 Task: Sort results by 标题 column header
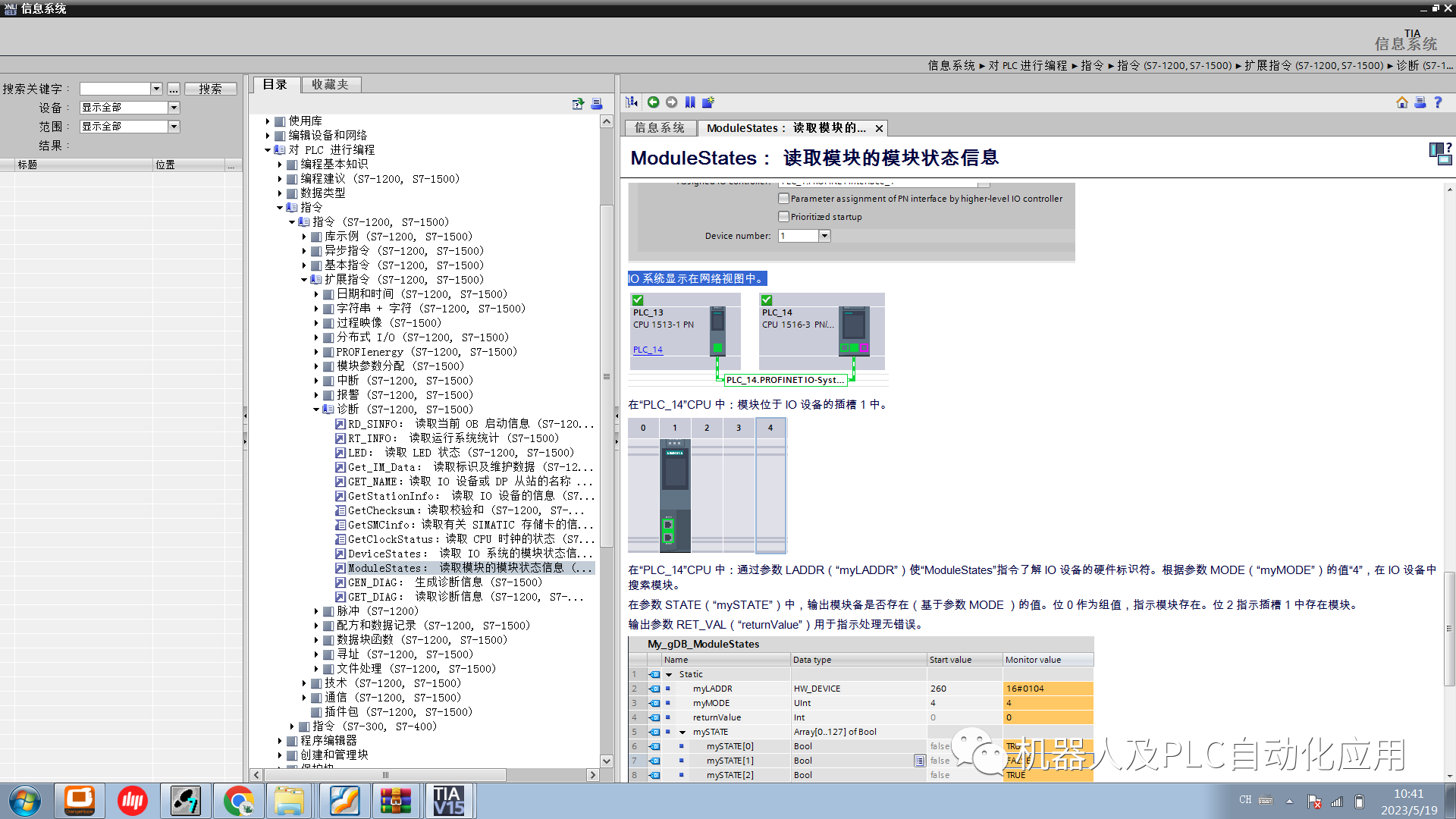(83, 165)
